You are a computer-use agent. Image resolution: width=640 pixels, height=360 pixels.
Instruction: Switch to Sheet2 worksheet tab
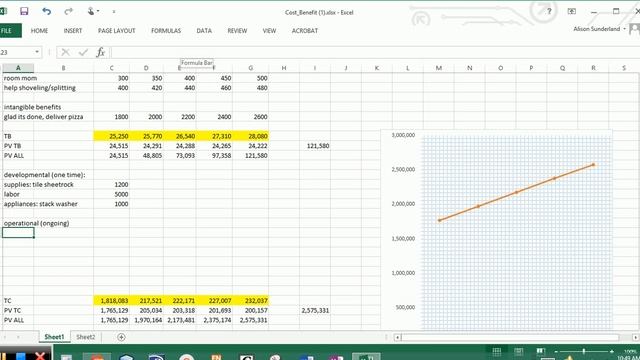coord(86,337)
